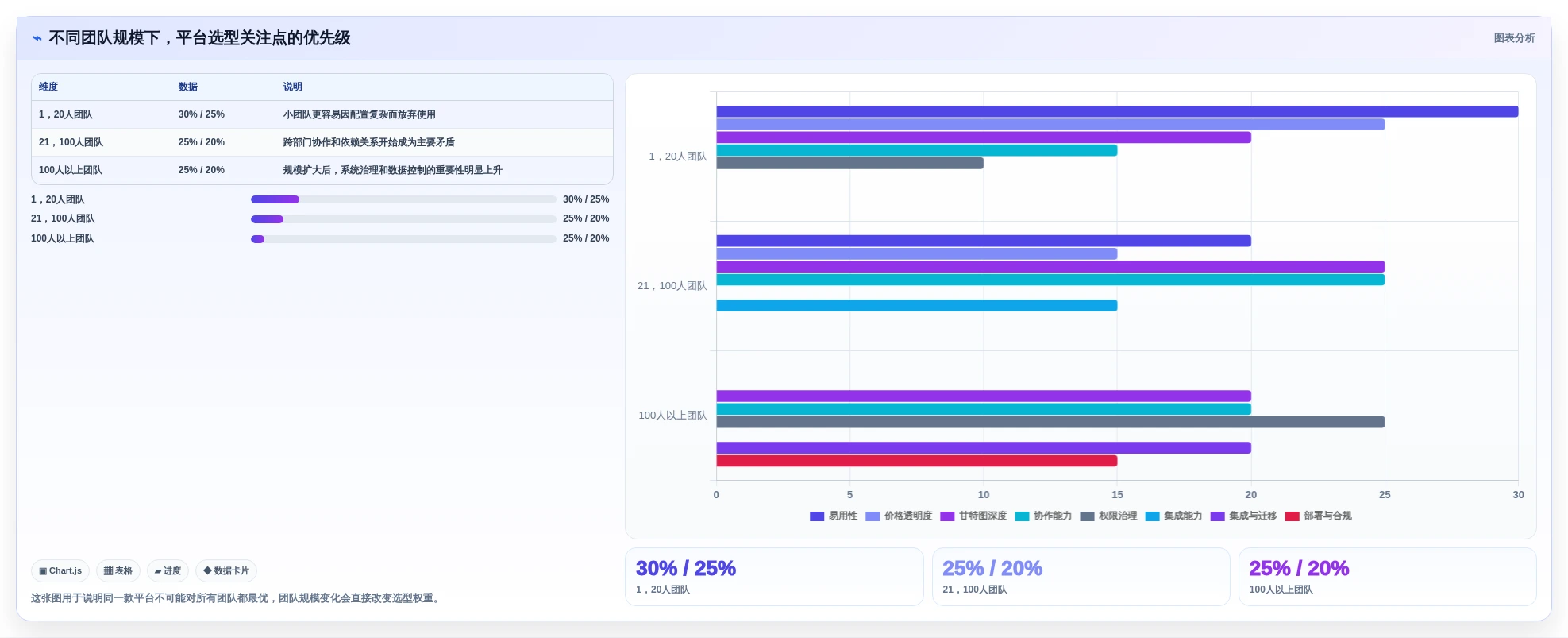This screenshot has width=1568, height=638.
Task: Click the gray 权限治理 bar in the 1，20人团队 group
Action: pyautogui.click(x=849, y=164)
